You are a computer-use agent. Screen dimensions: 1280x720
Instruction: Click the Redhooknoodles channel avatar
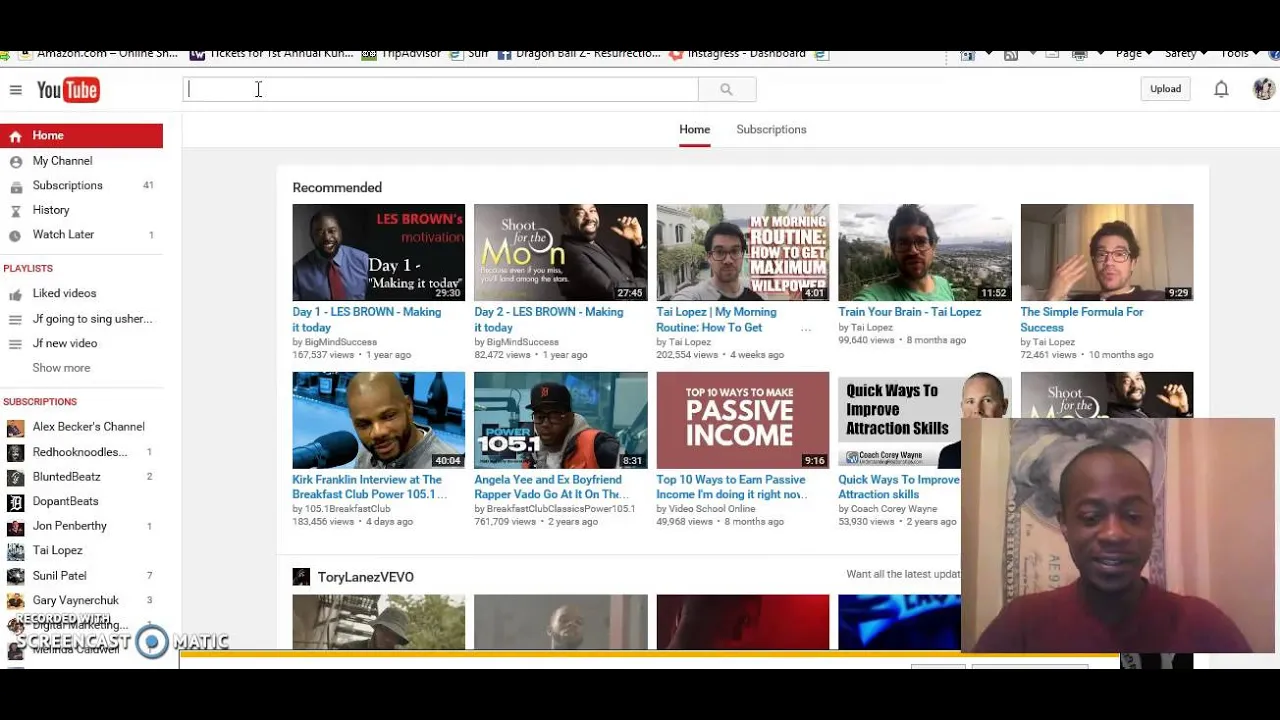tap(15, 453)
